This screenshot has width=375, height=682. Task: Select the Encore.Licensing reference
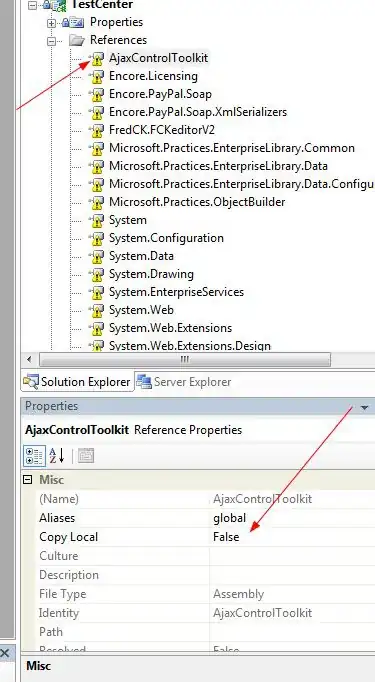click(x=153, y=76)
